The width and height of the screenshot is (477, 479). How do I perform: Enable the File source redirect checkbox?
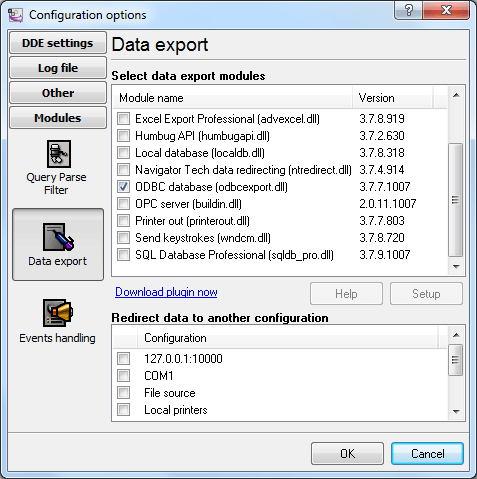point(123,393)
